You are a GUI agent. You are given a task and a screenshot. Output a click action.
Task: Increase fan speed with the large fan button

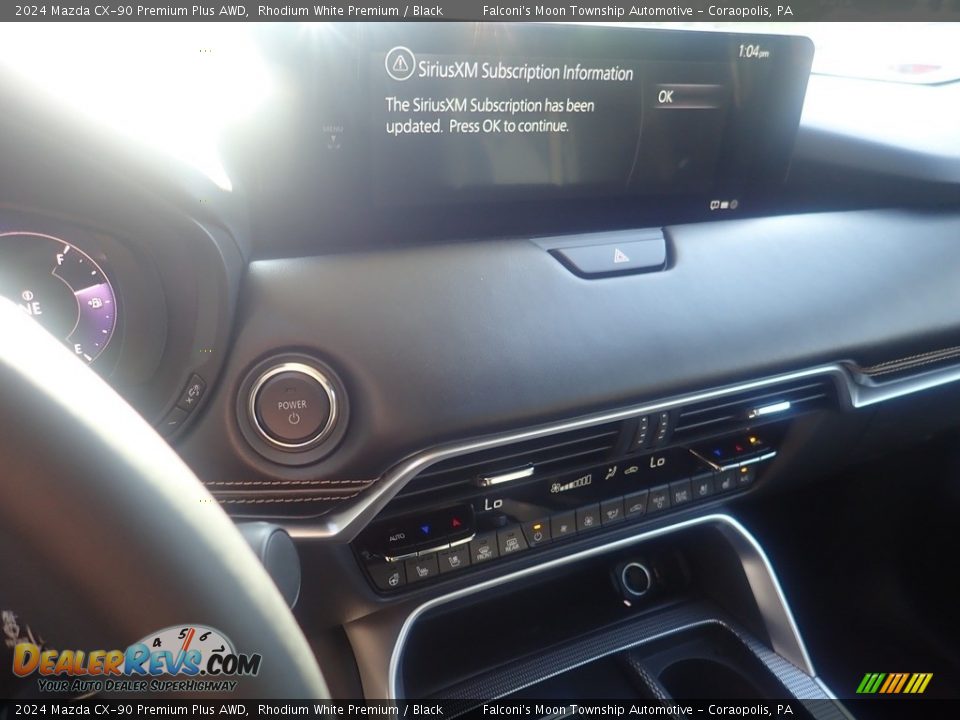pos(588,519)
